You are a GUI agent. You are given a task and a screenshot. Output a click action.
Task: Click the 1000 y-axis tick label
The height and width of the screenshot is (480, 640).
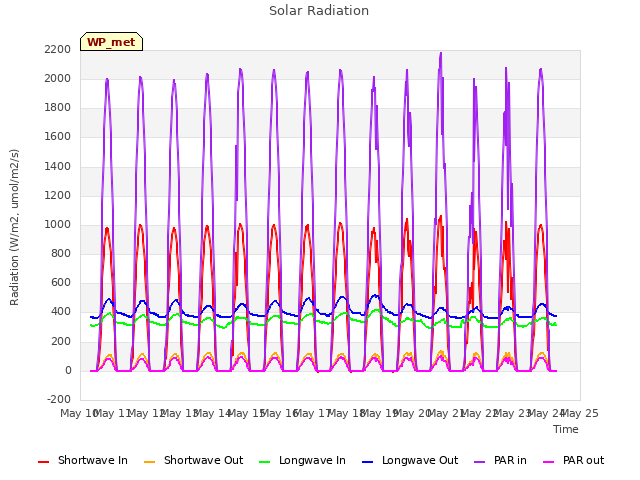pos(58,224)
